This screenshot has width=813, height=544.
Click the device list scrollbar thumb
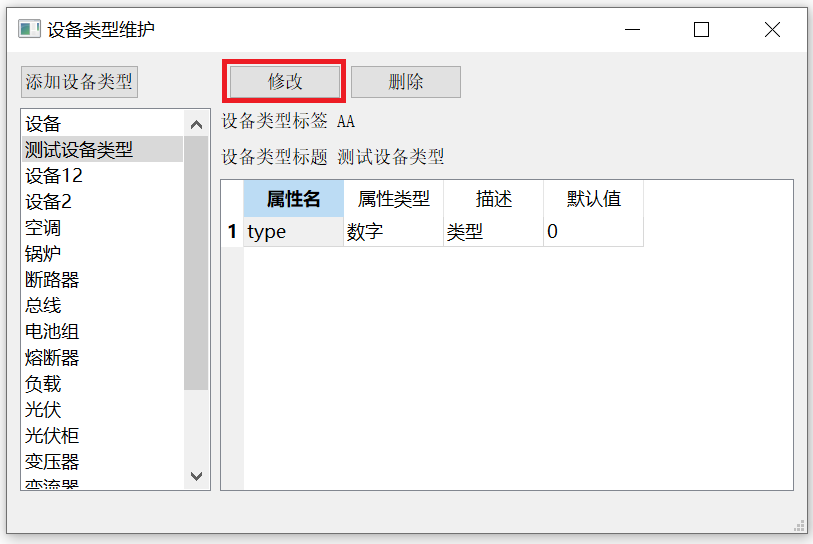[197, 263]
